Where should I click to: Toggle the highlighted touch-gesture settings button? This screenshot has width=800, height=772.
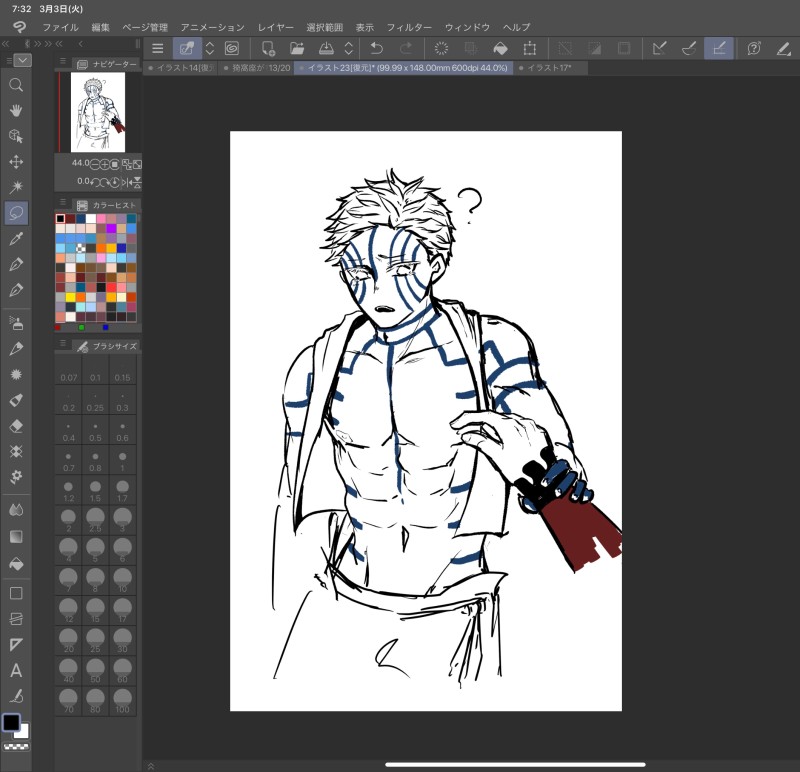(x=187, y=48)
